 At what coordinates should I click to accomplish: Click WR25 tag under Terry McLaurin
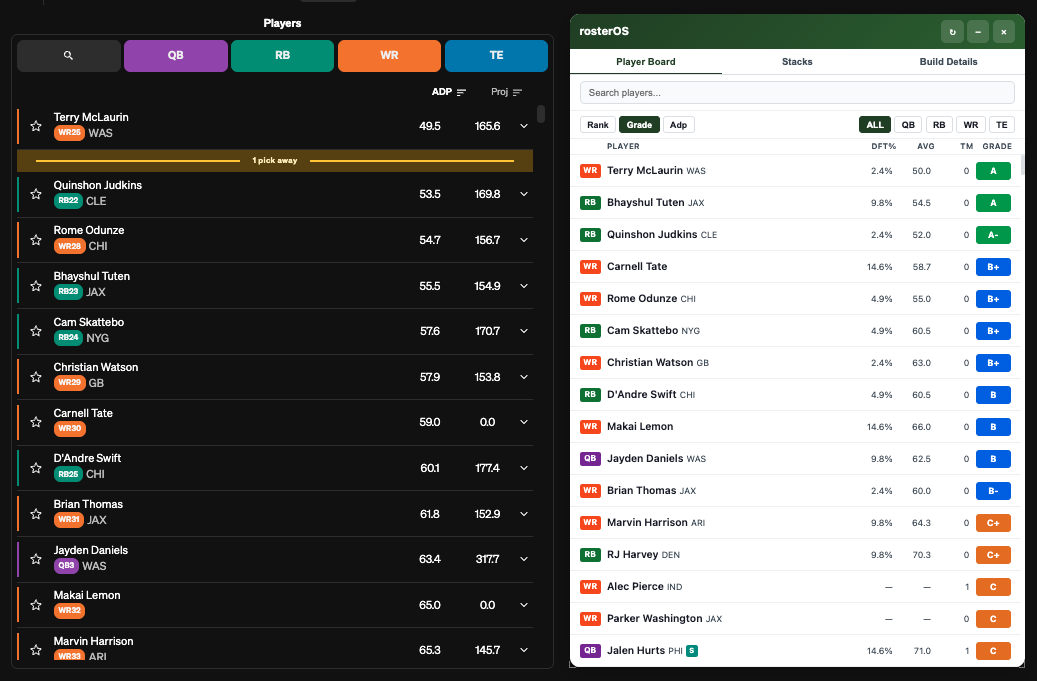[69, 132]
